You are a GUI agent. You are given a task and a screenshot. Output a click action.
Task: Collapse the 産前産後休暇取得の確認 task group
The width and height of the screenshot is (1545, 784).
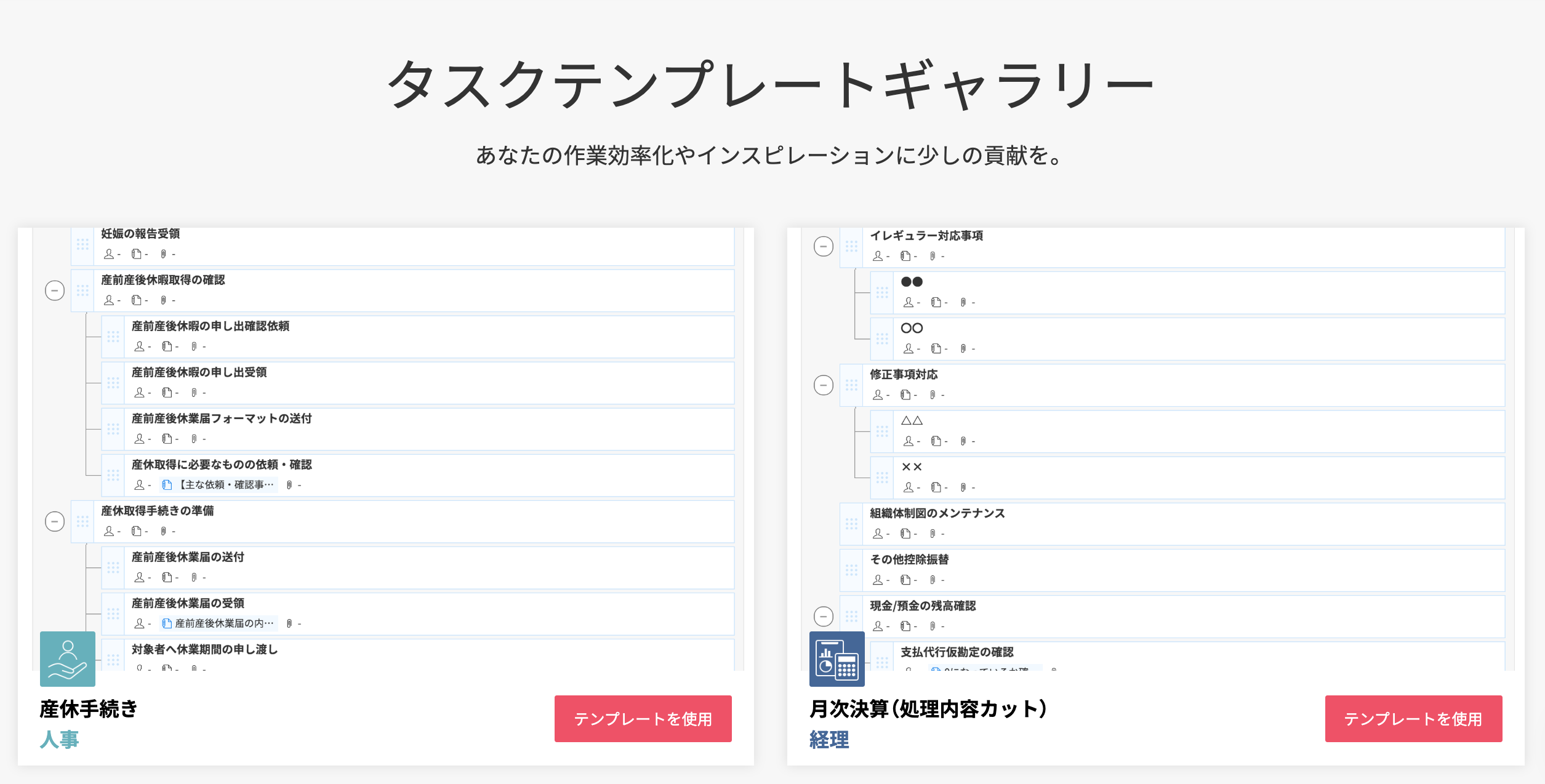tap(55, 290)
